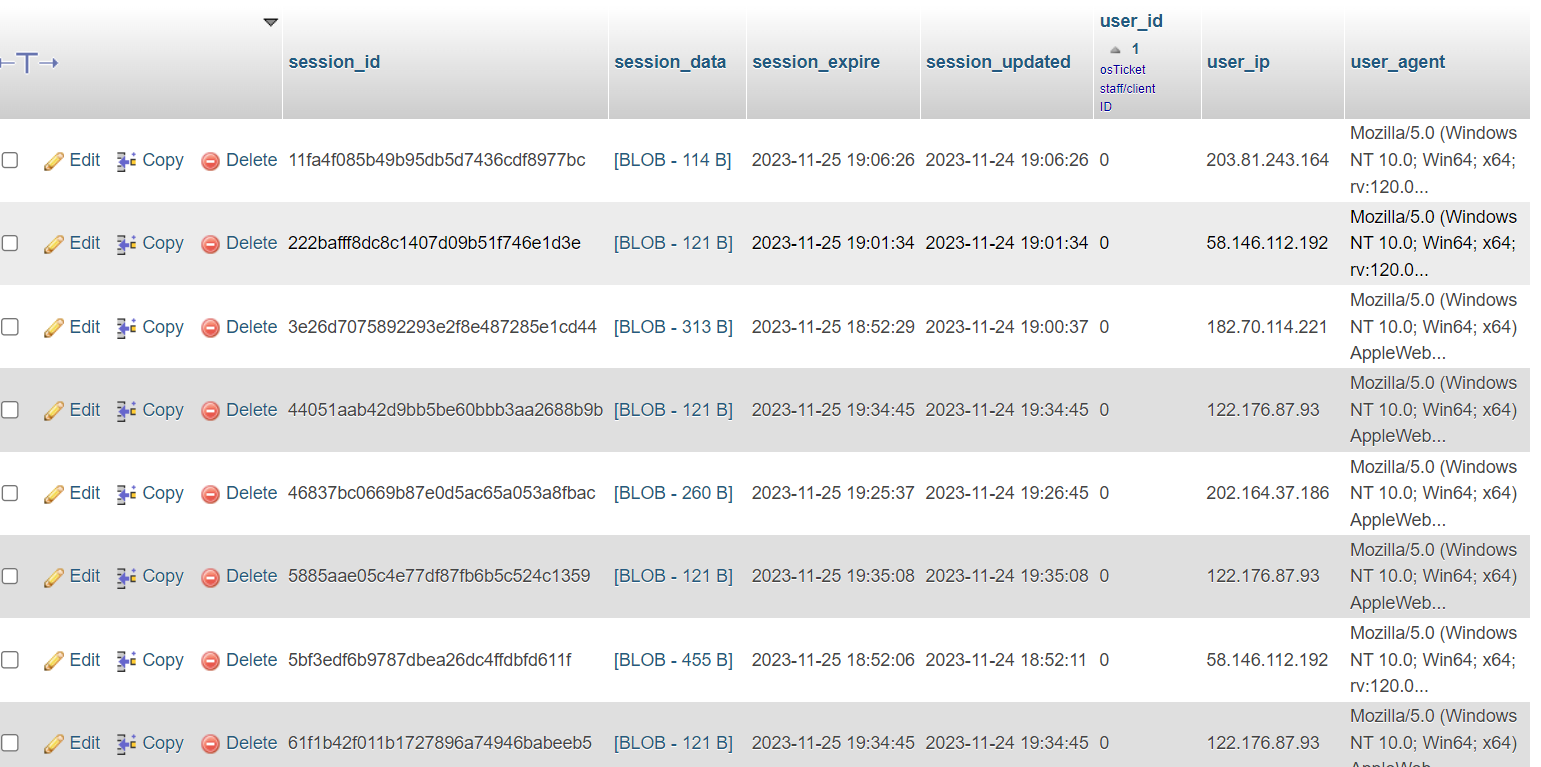Tick the checkbox for row with IP 182.70.114.221
The height and width of the screenshot is (767, 1541).
point(10,327)
